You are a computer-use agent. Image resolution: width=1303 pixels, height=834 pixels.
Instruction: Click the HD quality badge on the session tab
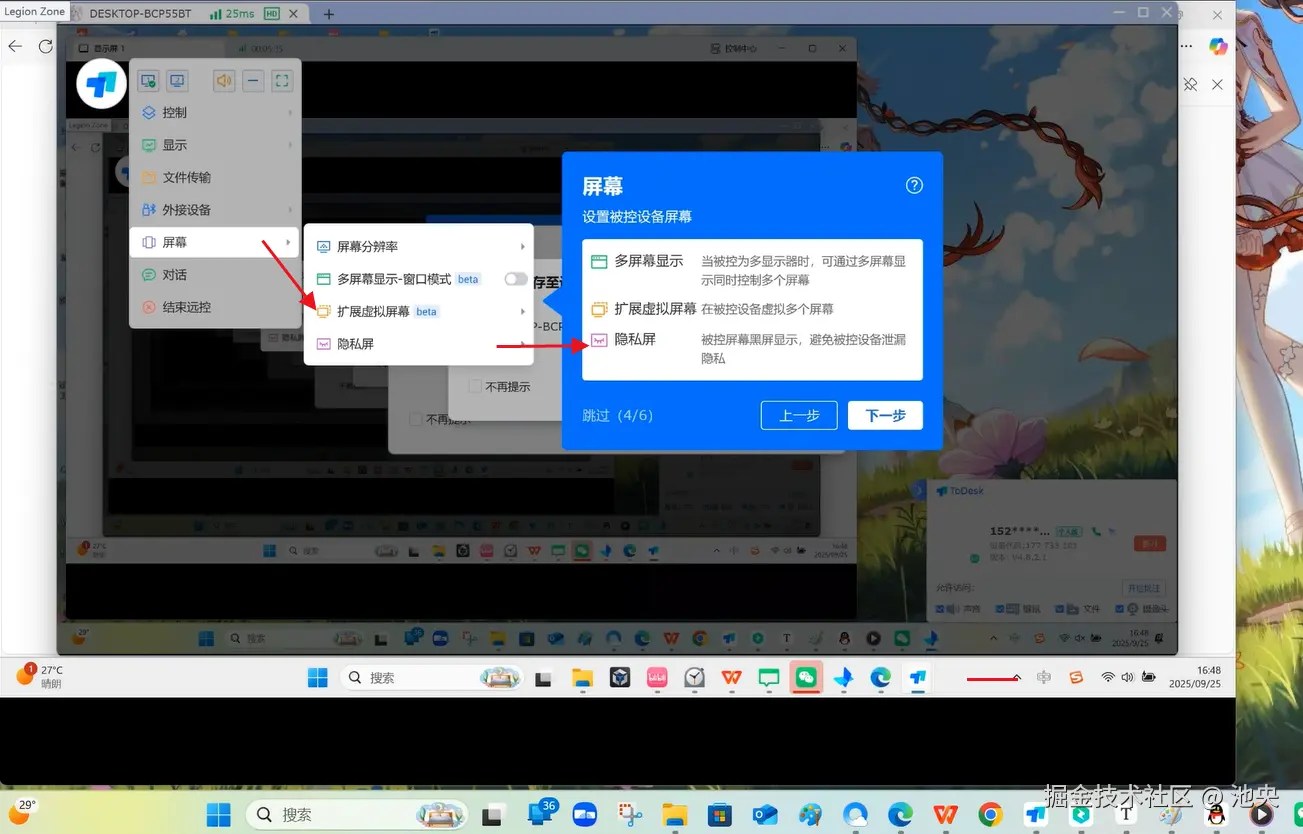pos(270,14)
